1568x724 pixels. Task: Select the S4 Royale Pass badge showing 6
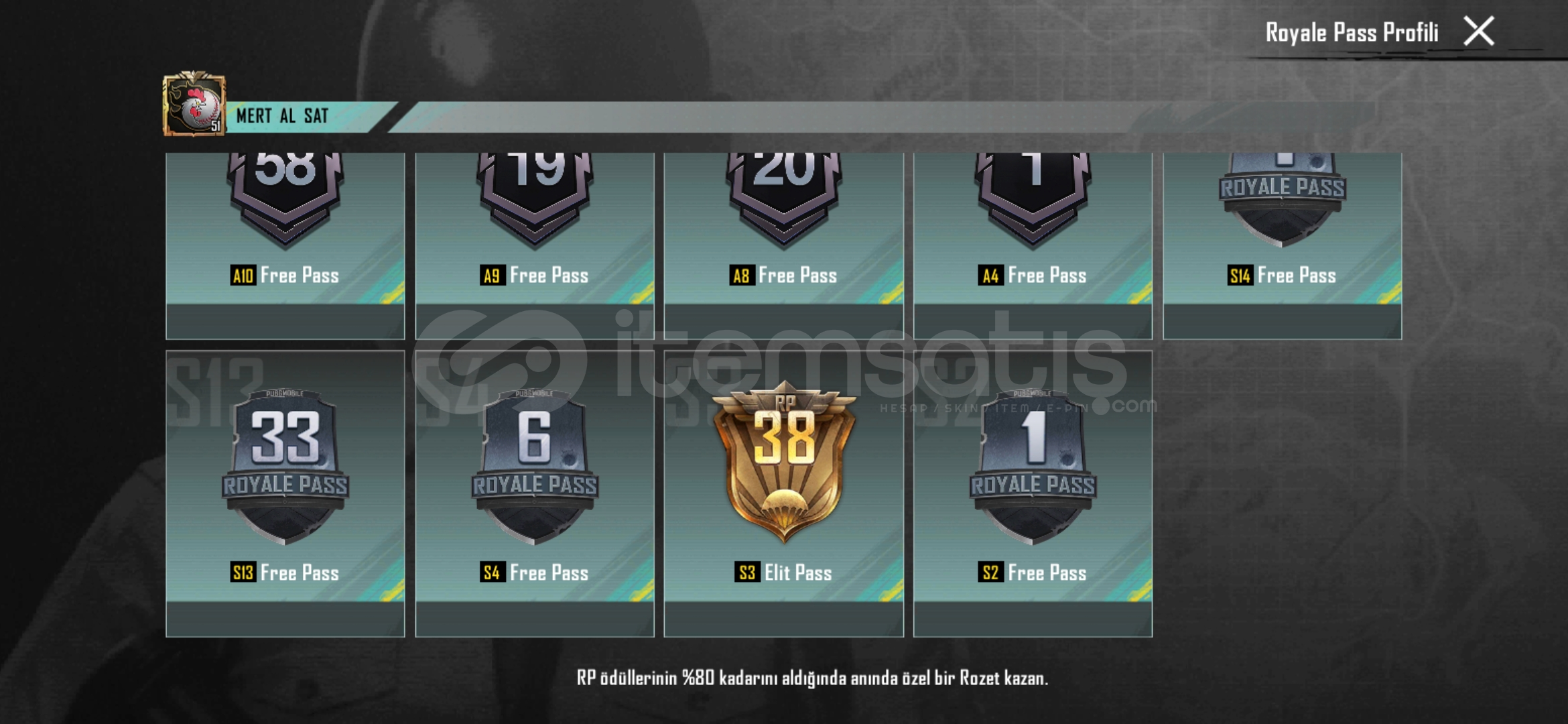tap(535, 467)
